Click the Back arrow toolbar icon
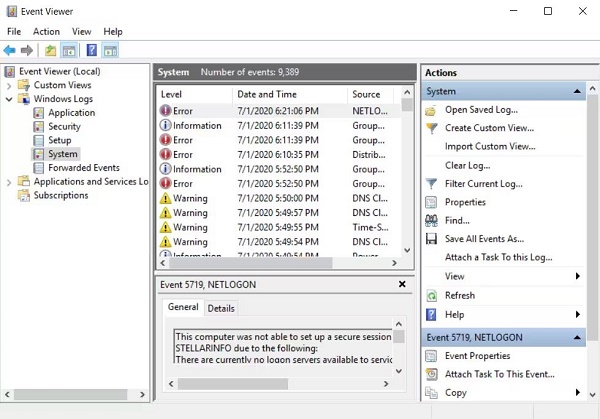Viewport: 600px width, 419px height. [x=10, y=50]
